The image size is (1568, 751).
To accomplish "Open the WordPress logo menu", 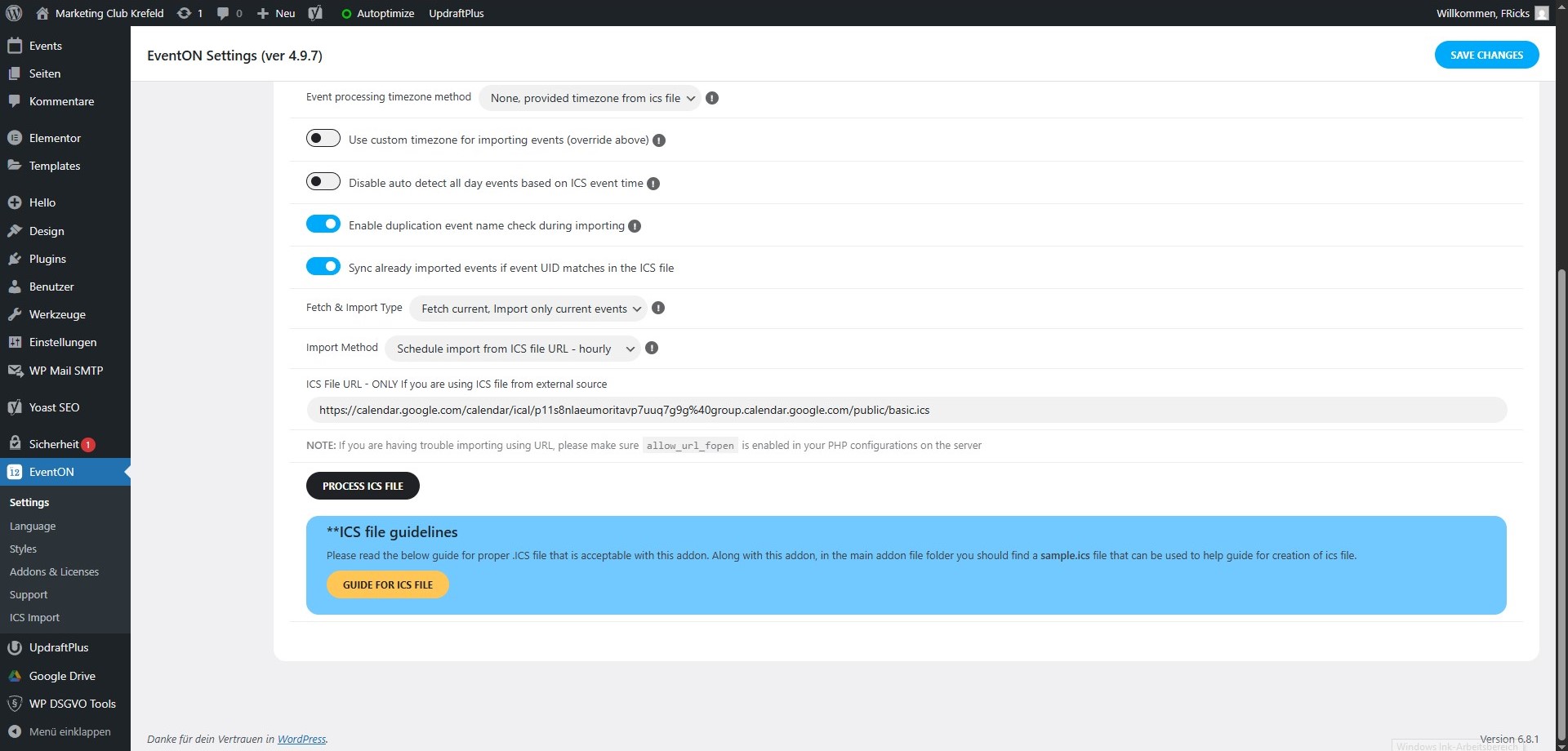I will 14,13.
